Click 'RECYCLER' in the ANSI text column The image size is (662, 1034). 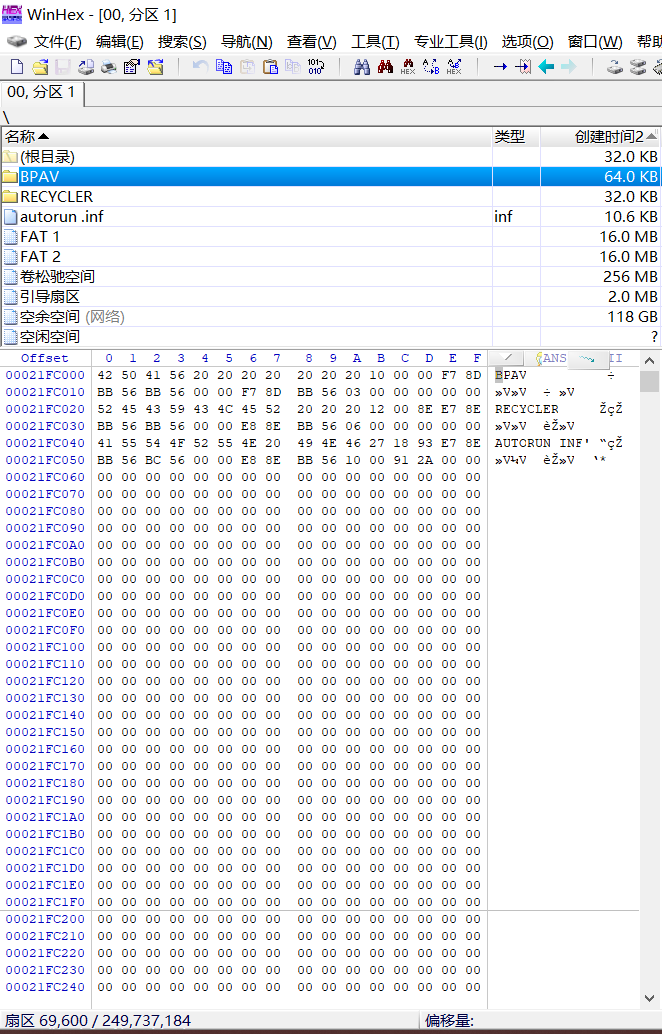point(526,409)
